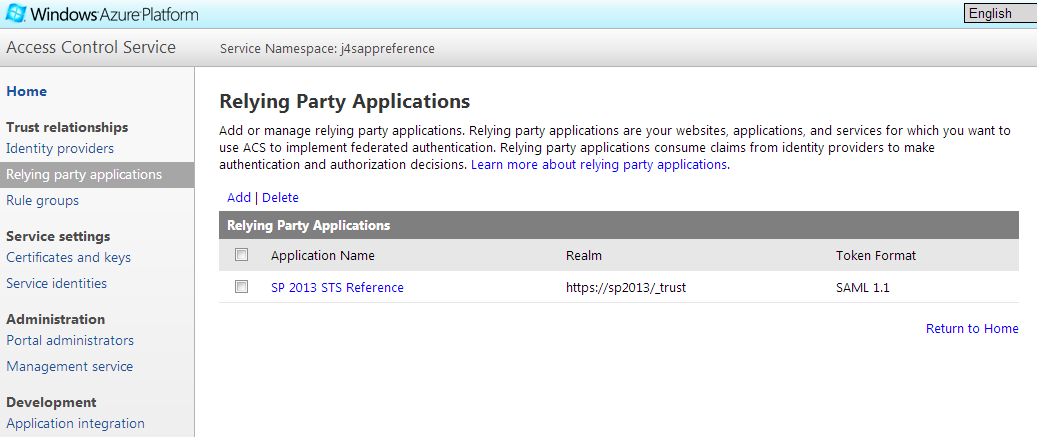The image size is (1037, 437).
Task: Check the SP 2013 STS Reference row checkbox
Action: click(241, 286)
